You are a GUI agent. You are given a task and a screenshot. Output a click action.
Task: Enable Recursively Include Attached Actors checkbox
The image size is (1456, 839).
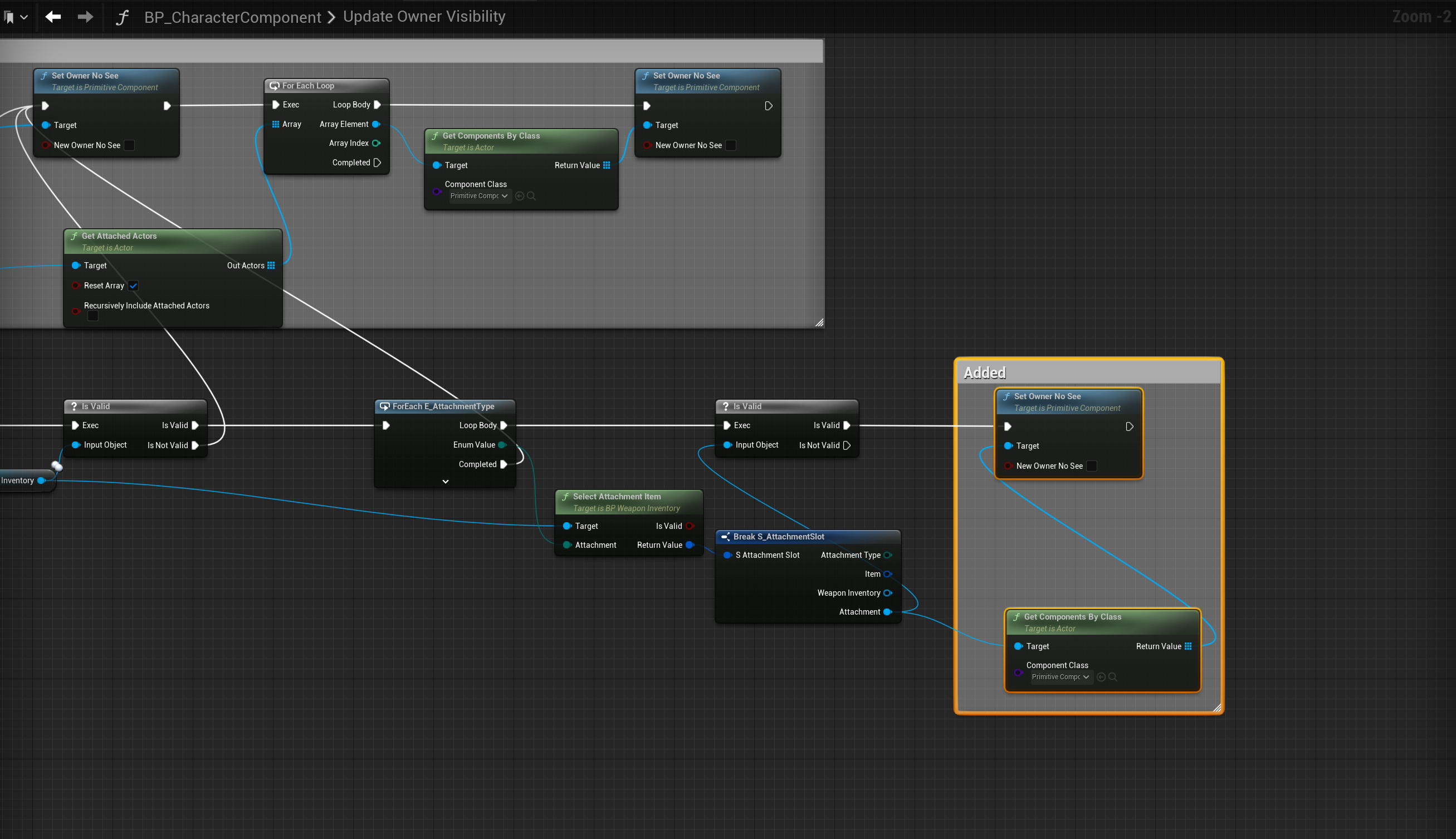[93, 316]
